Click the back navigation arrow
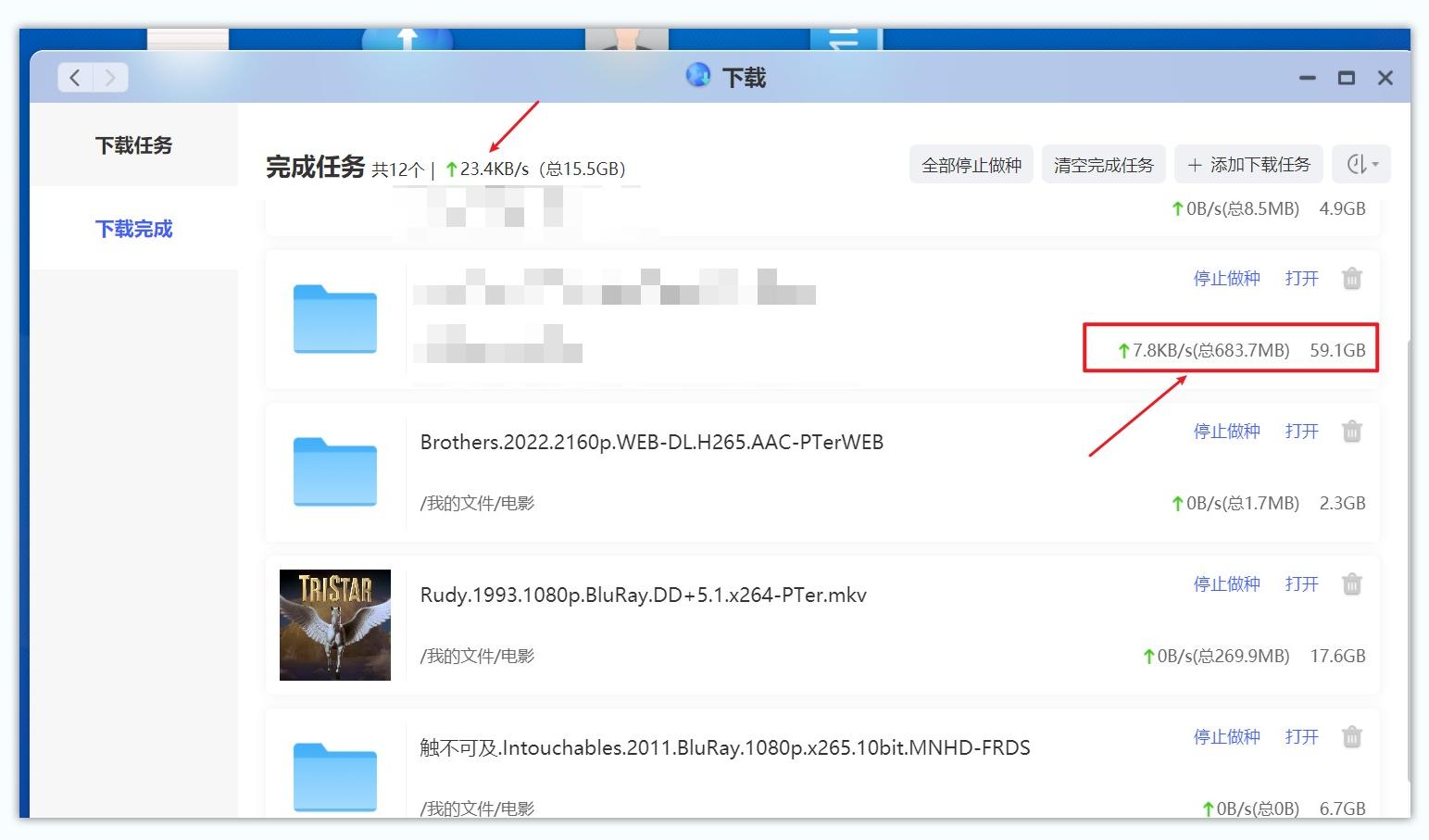The image size is (1429, 840). (75, 78)
